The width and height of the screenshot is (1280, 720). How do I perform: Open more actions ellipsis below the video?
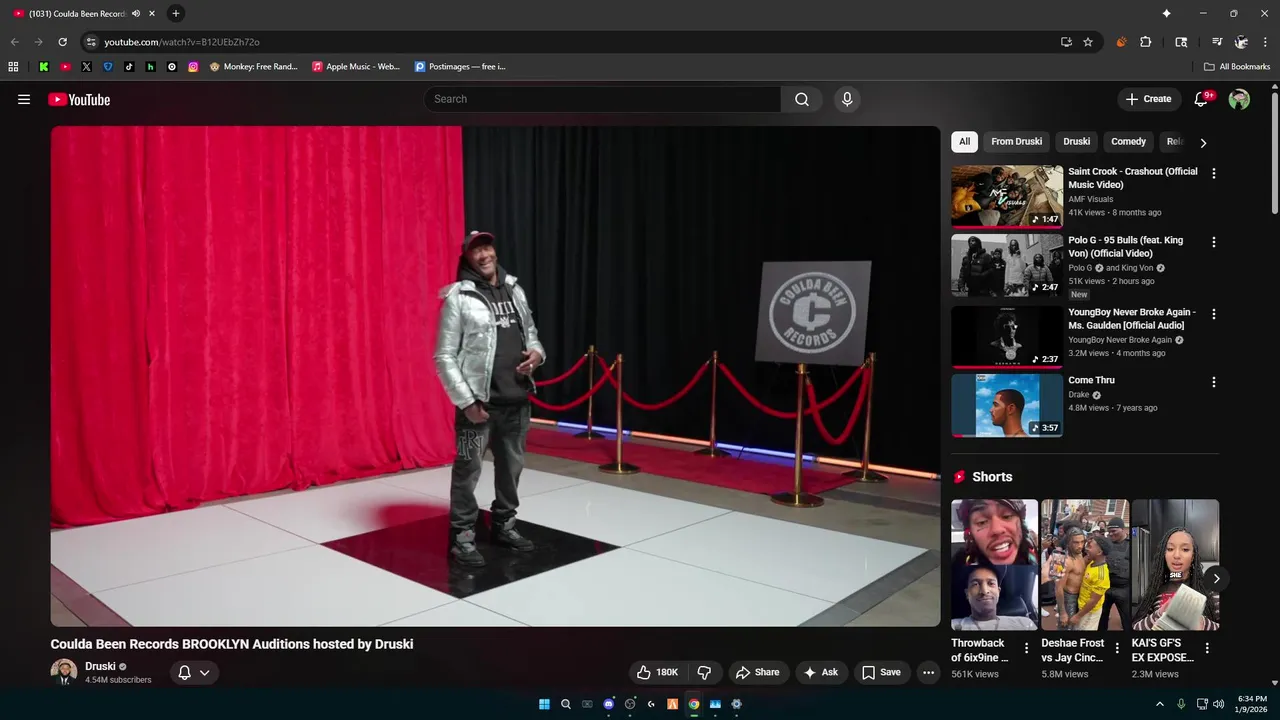coord(928,672)
